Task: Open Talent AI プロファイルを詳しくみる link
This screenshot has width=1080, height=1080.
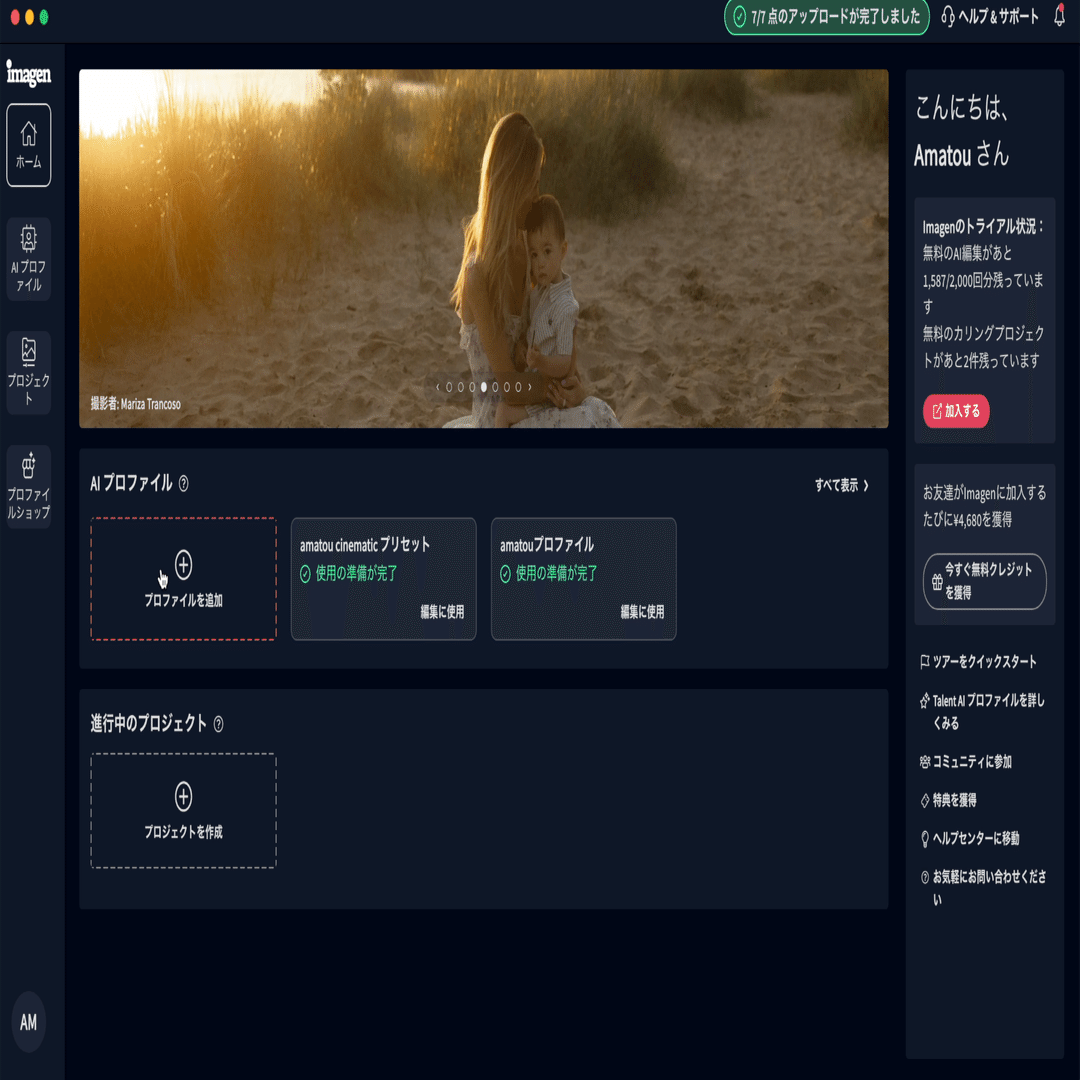Action: pos(983,712)
